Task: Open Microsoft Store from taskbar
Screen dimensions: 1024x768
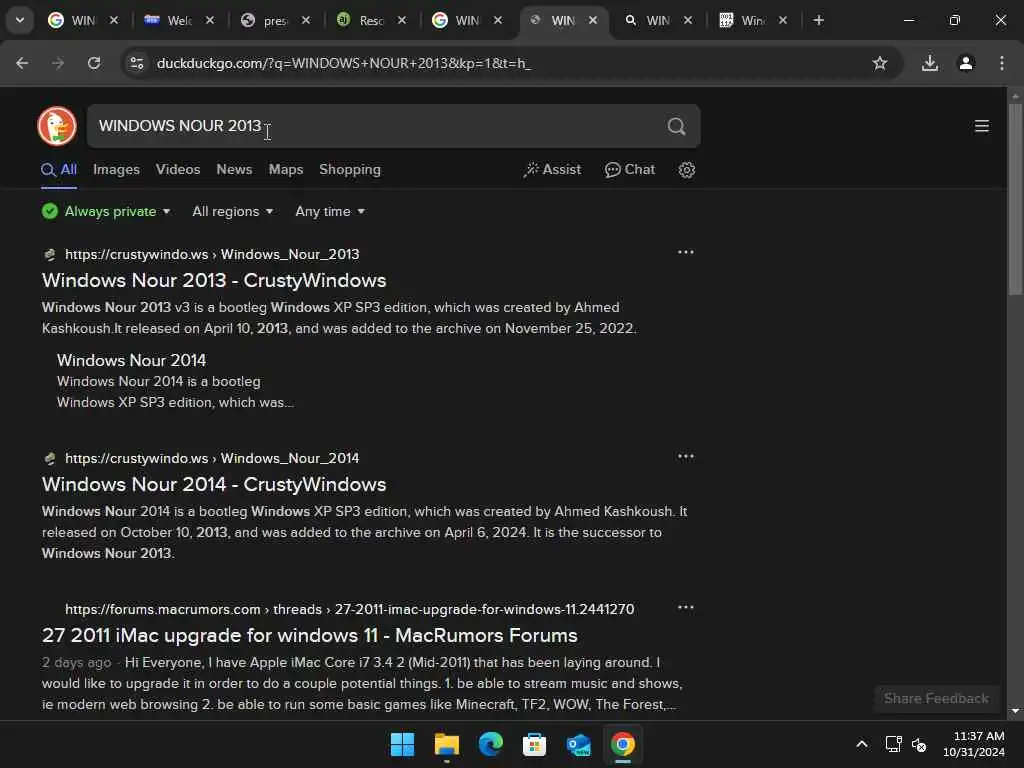Action: 534,744
